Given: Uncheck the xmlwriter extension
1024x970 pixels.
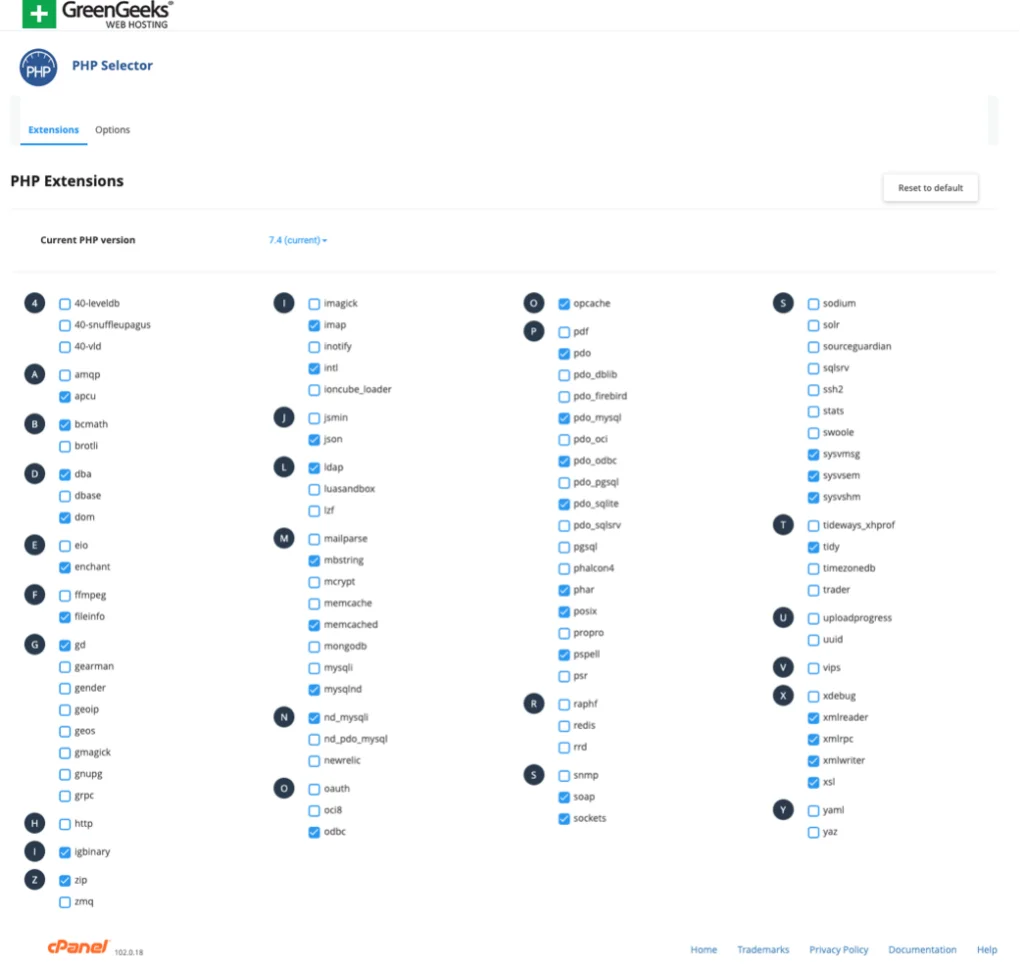Looking at the screenshot, I should coord(813,761).
